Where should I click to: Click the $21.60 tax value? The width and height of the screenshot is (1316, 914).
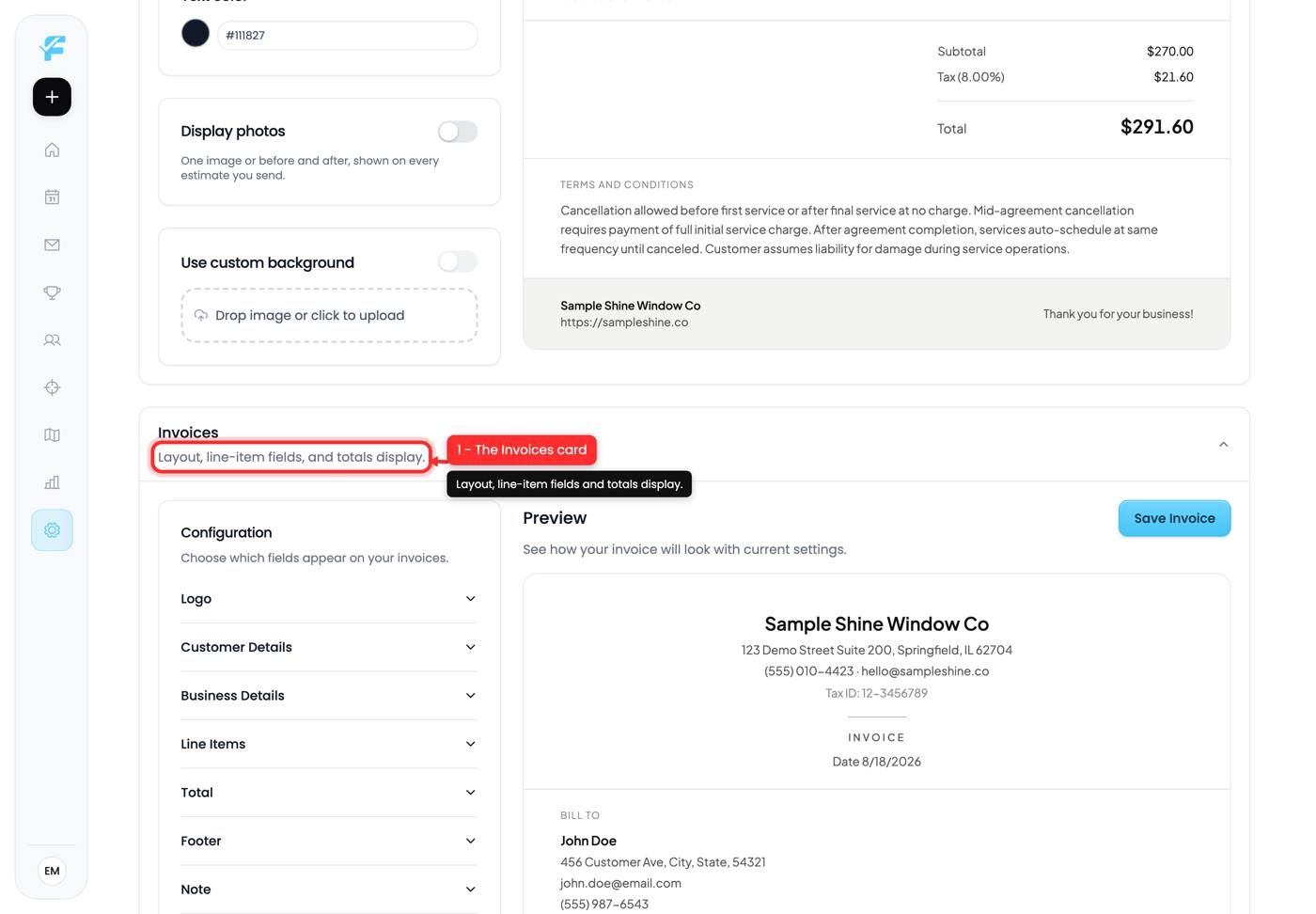coord(1173,77)
